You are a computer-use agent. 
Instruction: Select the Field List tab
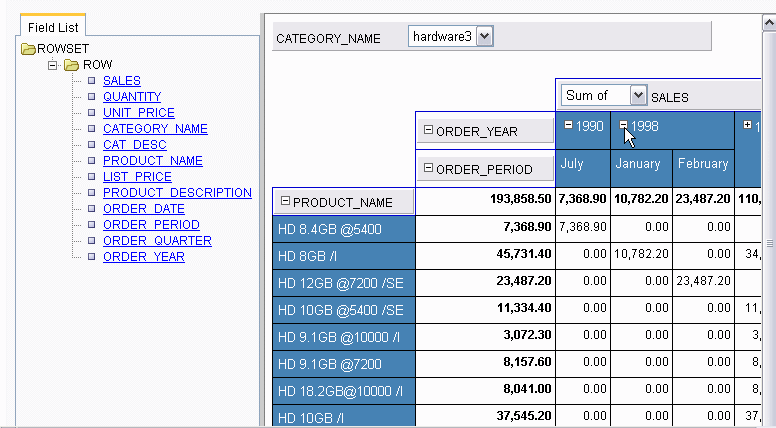[x=54, y=28]
